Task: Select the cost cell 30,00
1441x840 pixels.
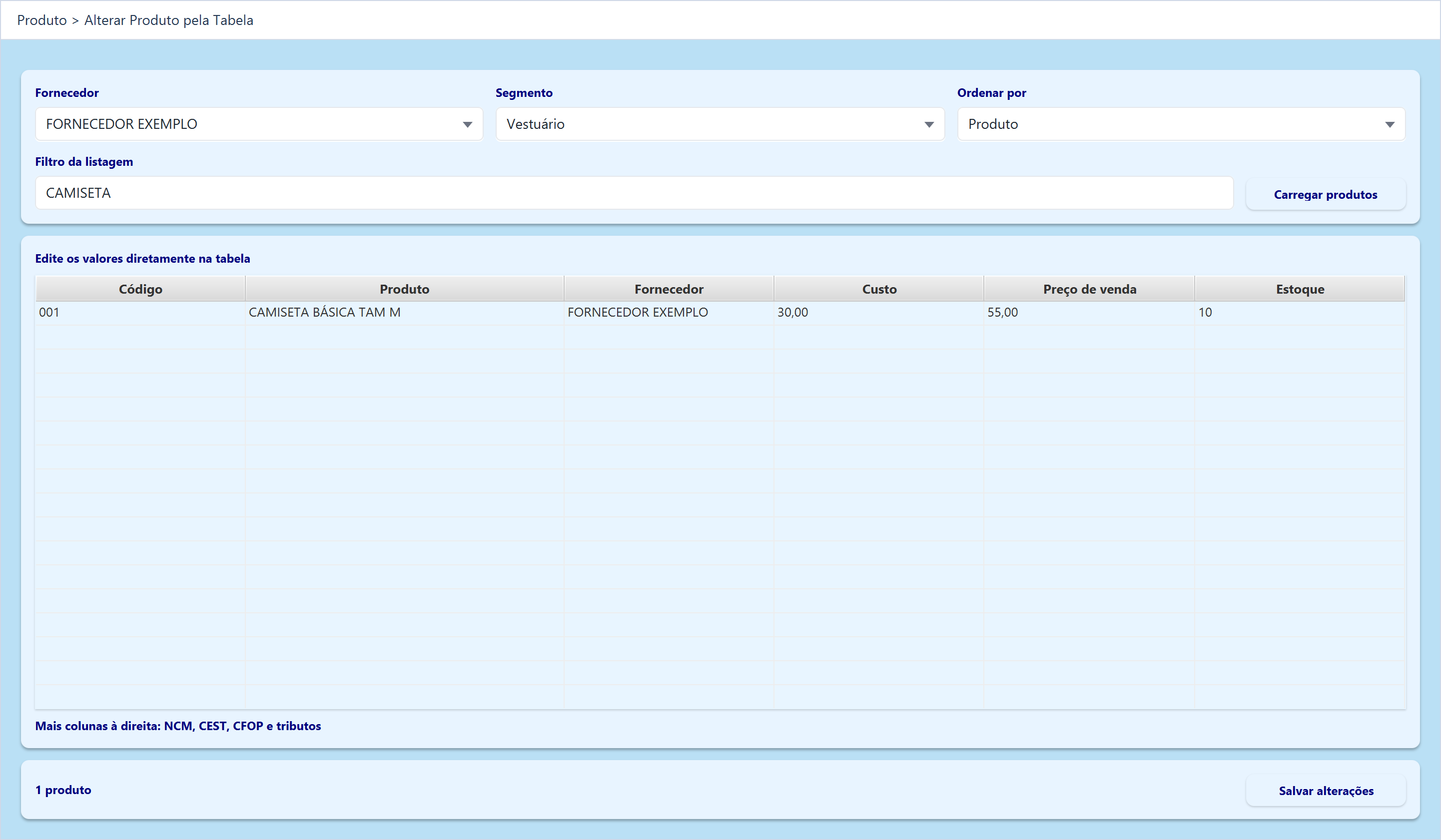Action: click(x=879, y=313)
